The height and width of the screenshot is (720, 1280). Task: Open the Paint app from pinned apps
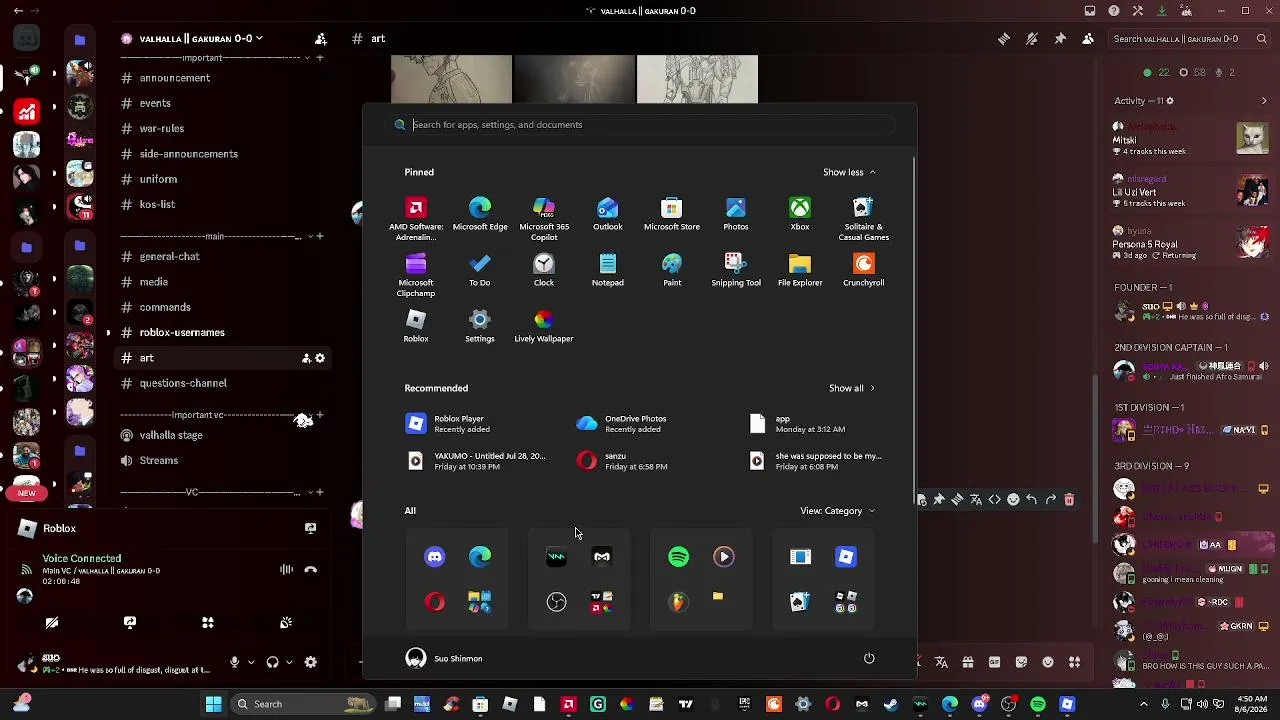click(672, 270)
